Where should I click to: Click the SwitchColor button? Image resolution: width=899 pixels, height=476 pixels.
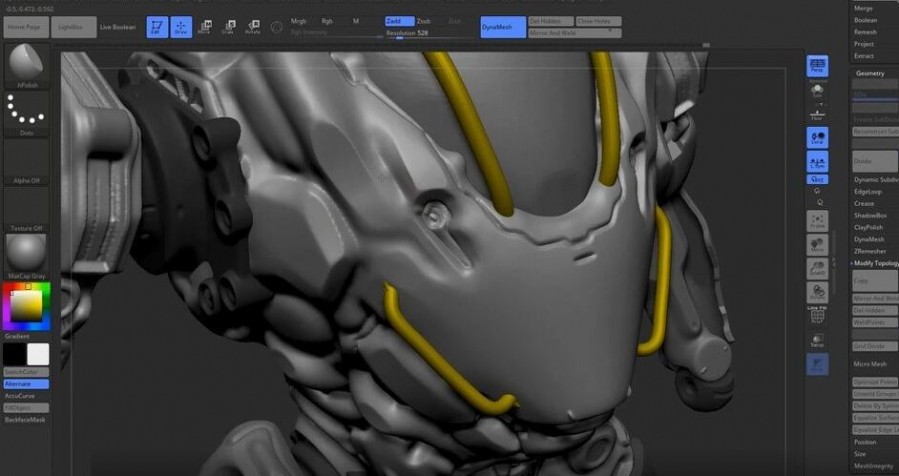(26, 372)
